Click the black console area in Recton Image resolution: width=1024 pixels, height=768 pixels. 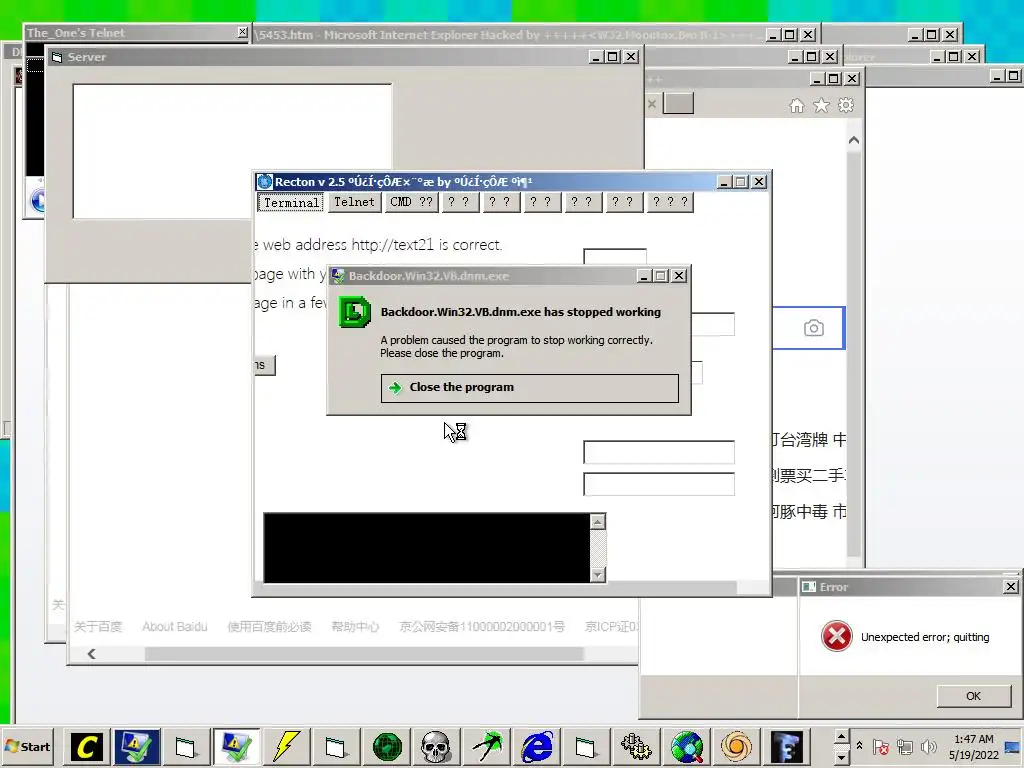[427, 548]
